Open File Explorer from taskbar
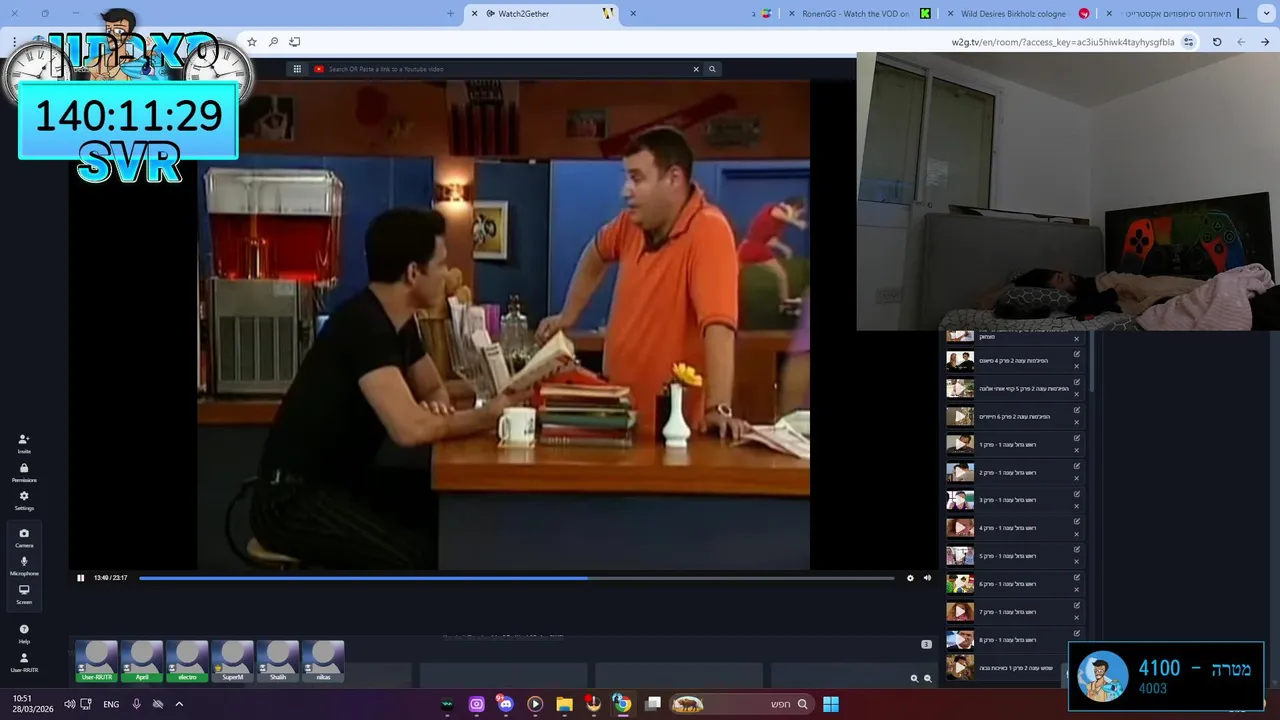Screen dimensions: 1280x720 tap(564, 704)
